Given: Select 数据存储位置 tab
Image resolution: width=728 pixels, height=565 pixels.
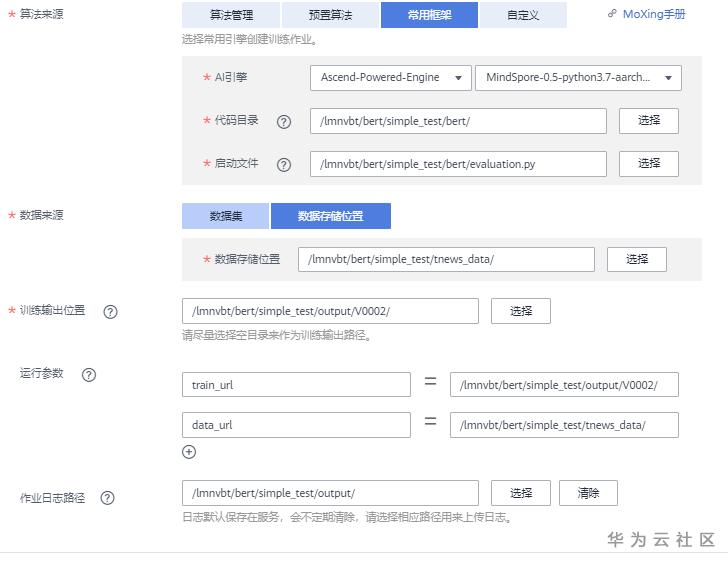Looking at the screenshot, I should coord(331,216).
